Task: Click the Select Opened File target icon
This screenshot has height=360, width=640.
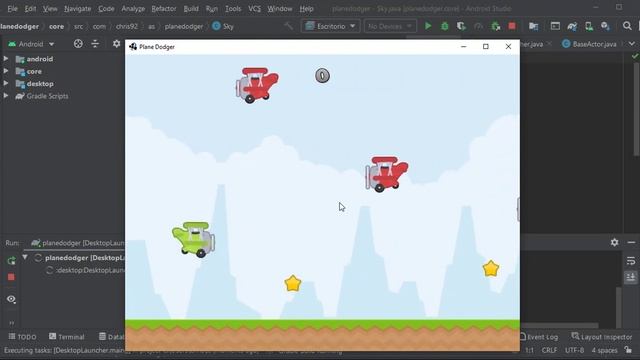Action: click(x=78, y=44)
